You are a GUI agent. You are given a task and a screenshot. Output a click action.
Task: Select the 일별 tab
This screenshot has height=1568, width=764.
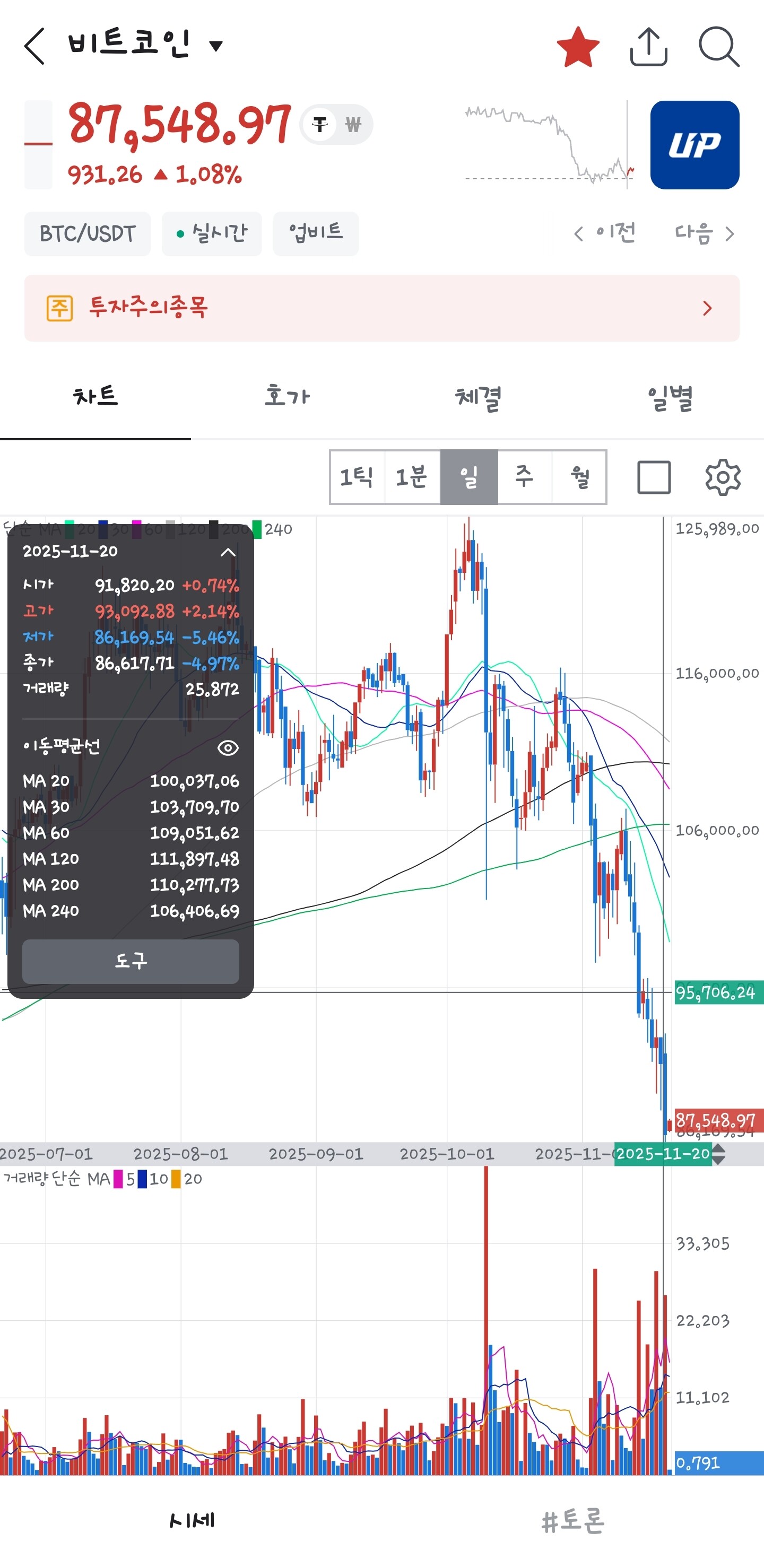[670, 397]
